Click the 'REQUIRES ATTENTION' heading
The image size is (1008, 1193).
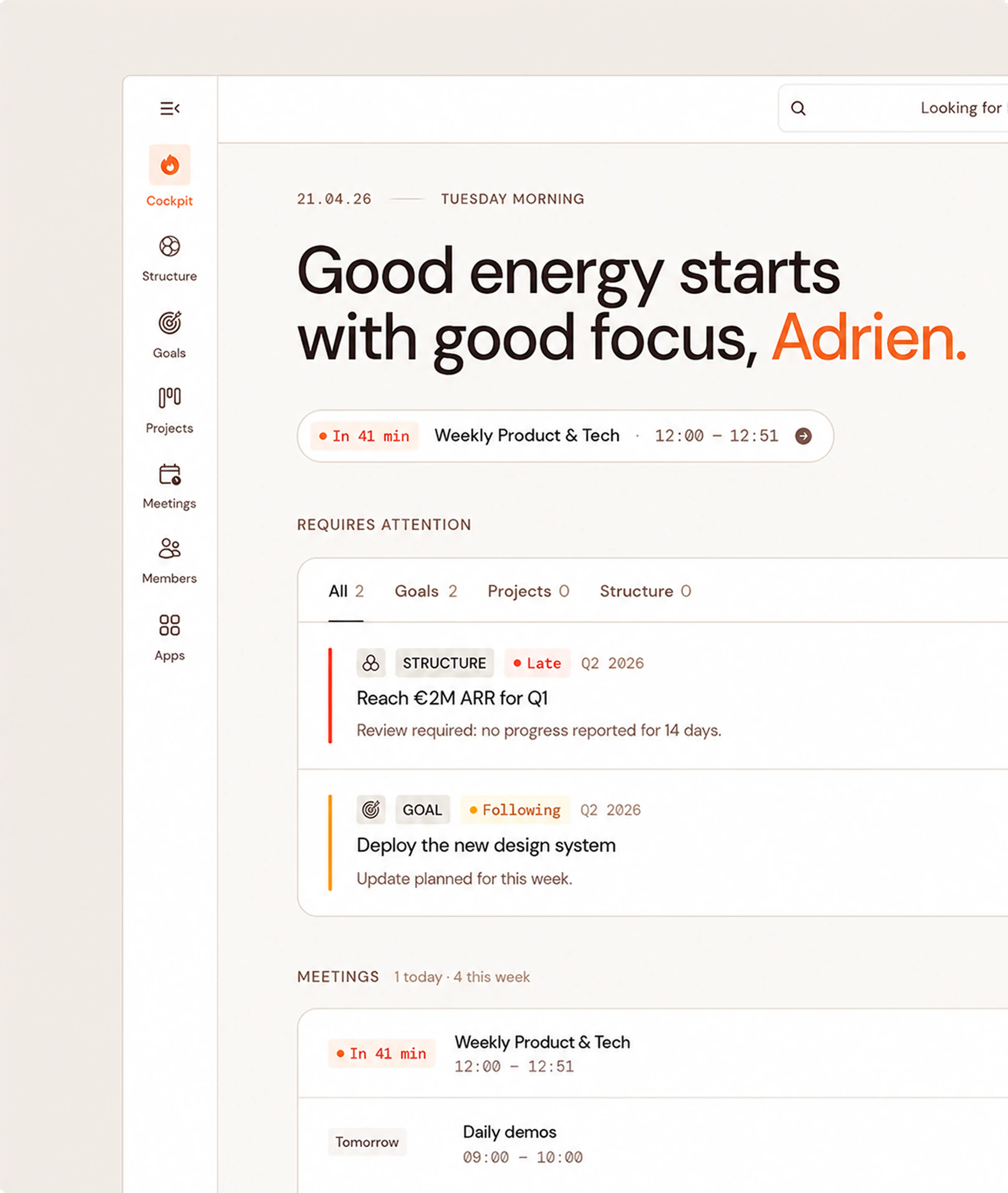click(384, 525)
